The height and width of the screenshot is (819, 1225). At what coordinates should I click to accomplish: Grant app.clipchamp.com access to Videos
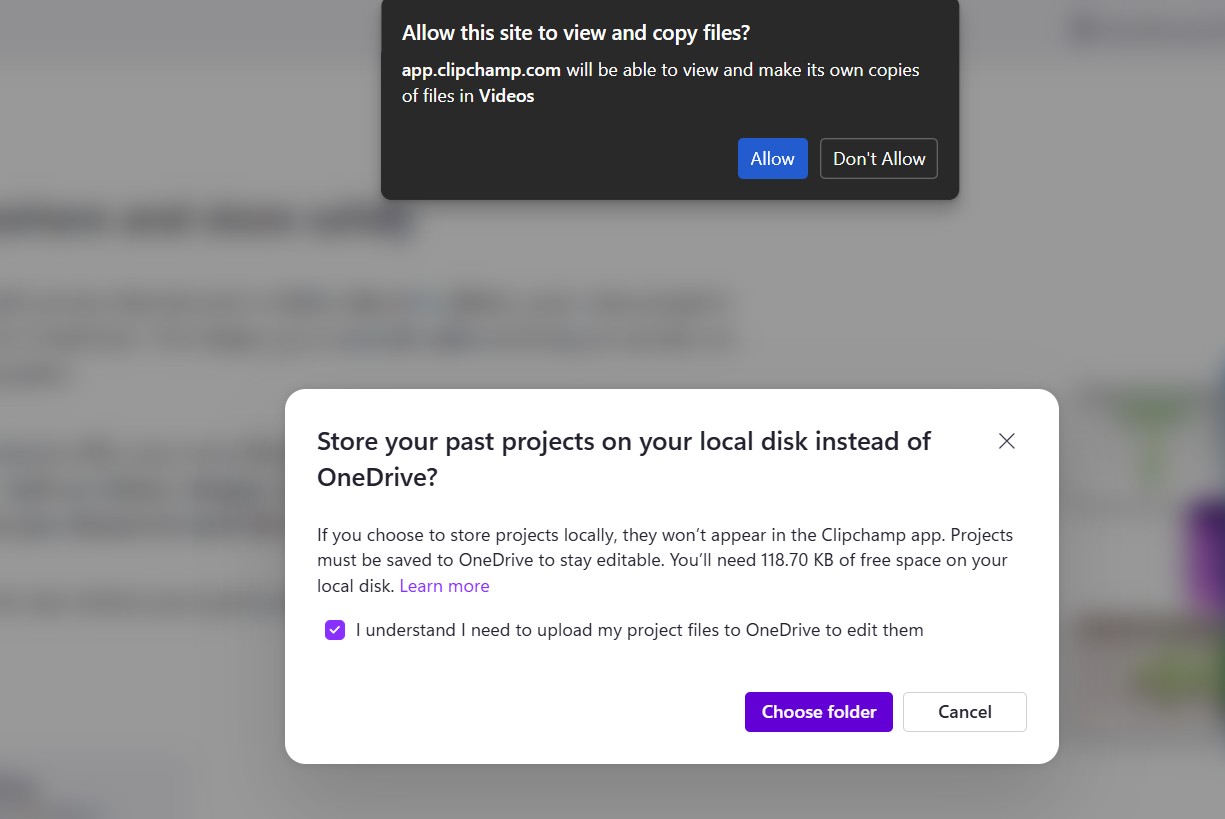coord(772,158)
